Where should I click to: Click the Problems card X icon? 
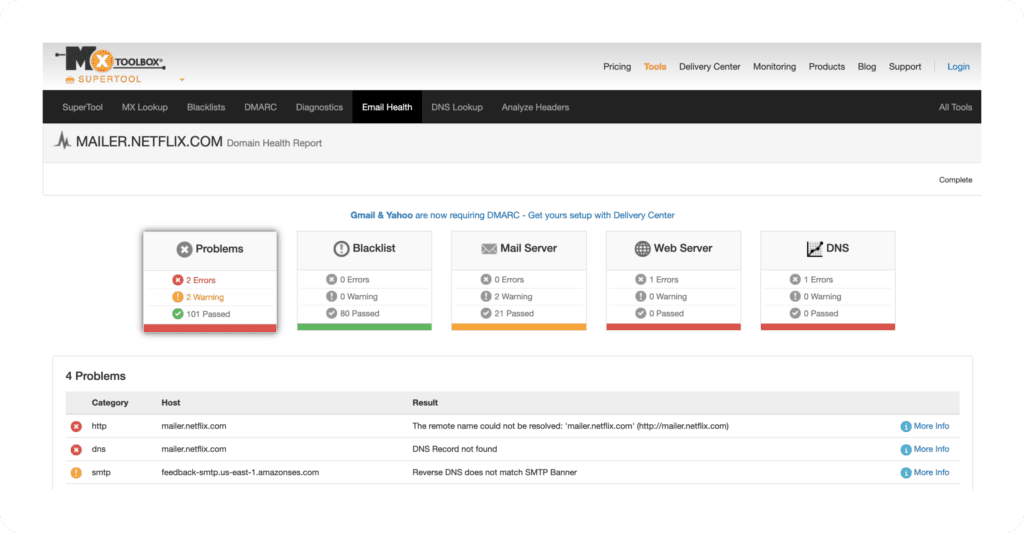(184, 249)
